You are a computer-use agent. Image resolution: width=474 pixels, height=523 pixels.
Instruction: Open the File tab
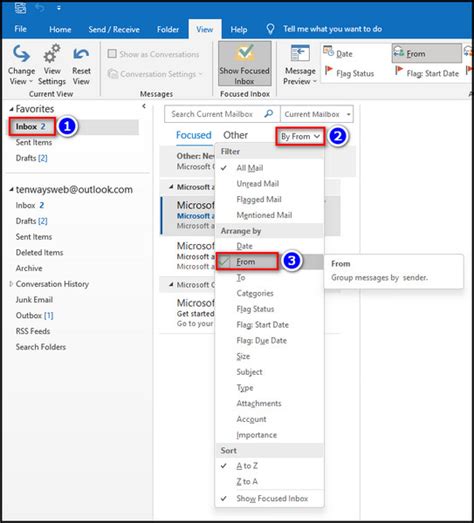click(20, 29)
